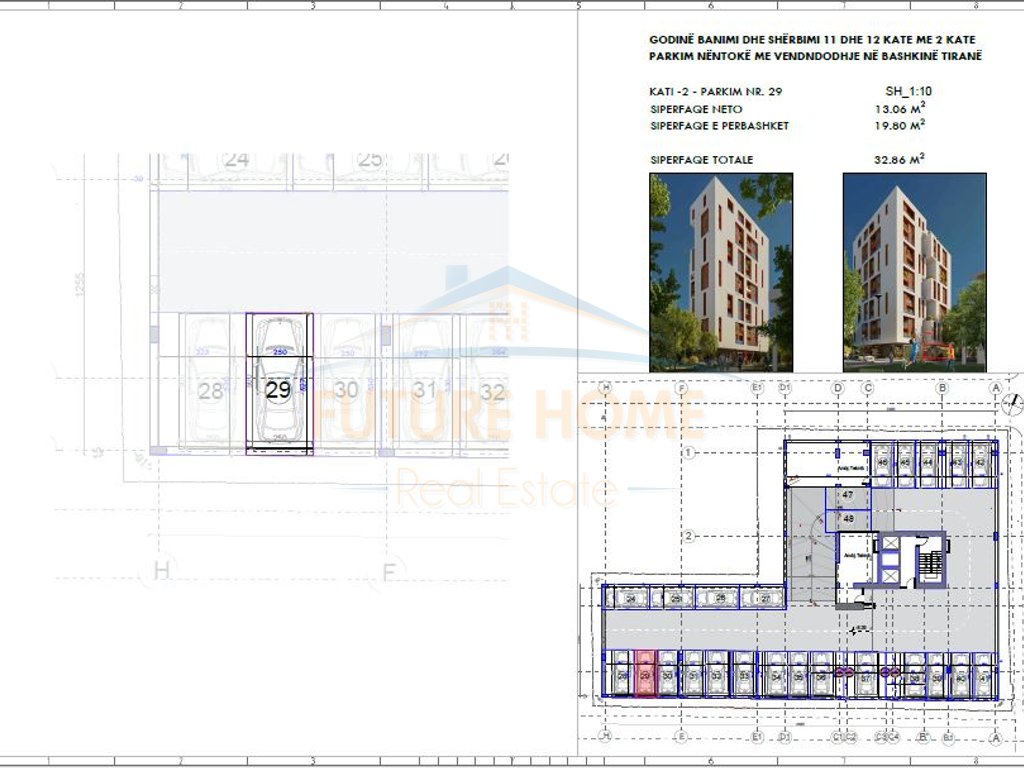Select parking space 29 in the enlarged plan
Screen dimensions: 1024x768
280,384
